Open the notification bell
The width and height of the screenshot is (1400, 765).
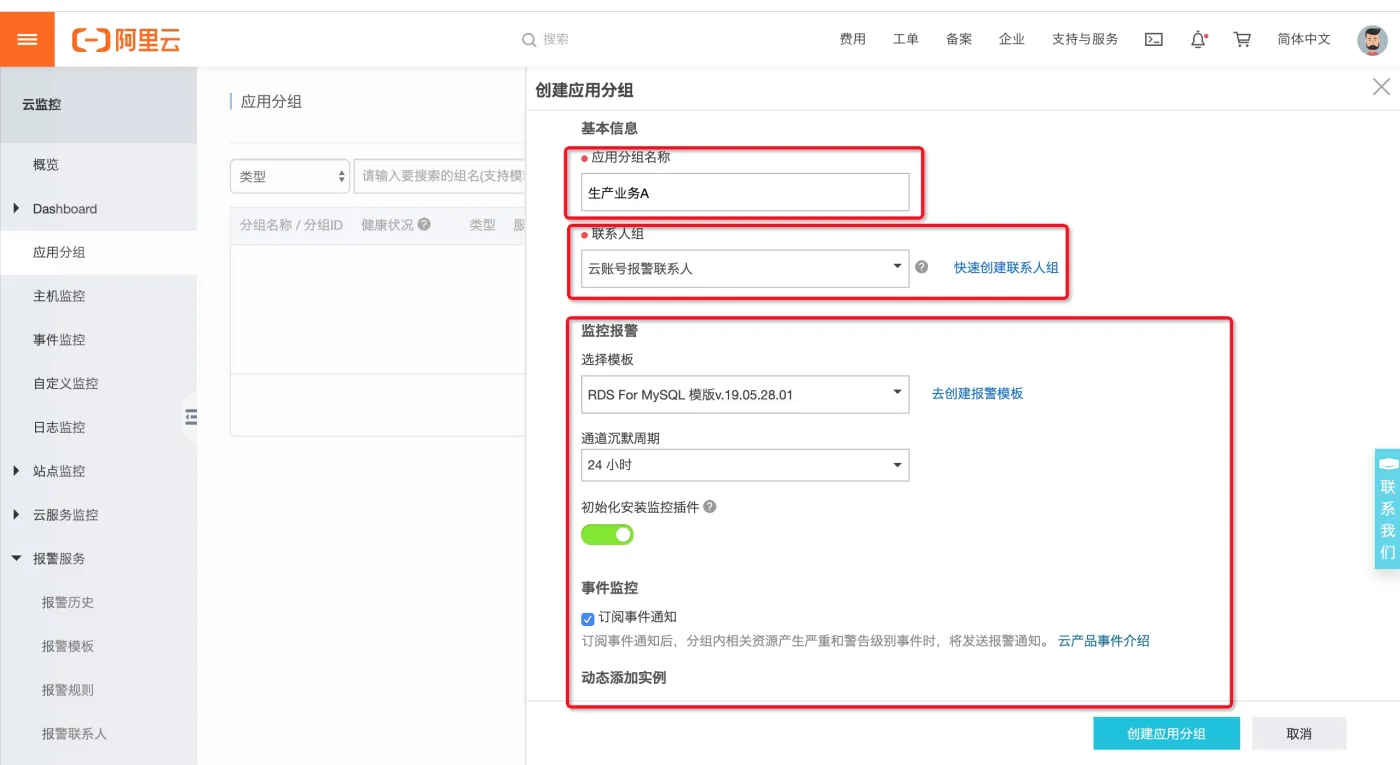[1198, 40]
